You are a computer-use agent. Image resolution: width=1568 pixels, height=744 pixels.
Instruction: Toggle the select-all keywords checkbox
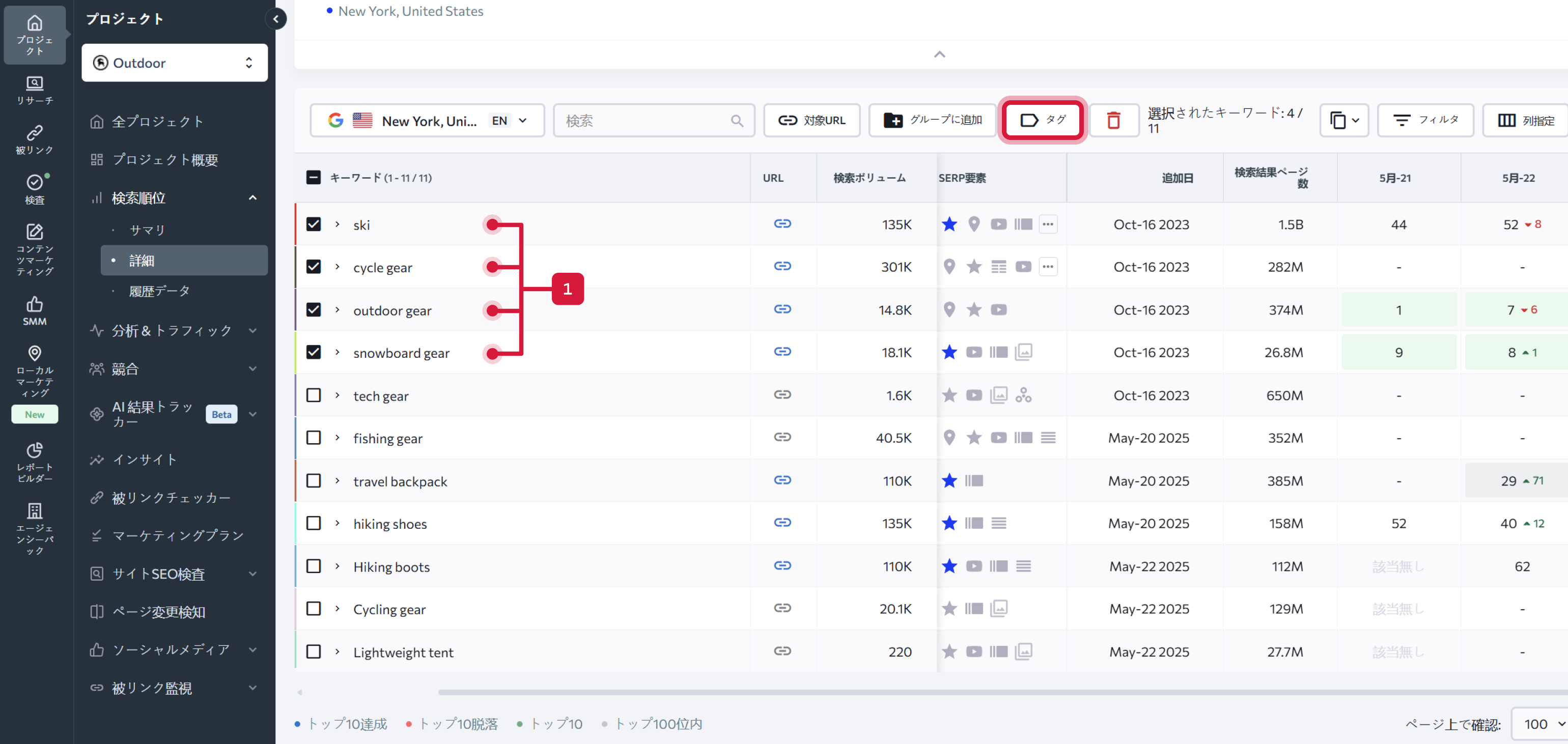point(314,178)
